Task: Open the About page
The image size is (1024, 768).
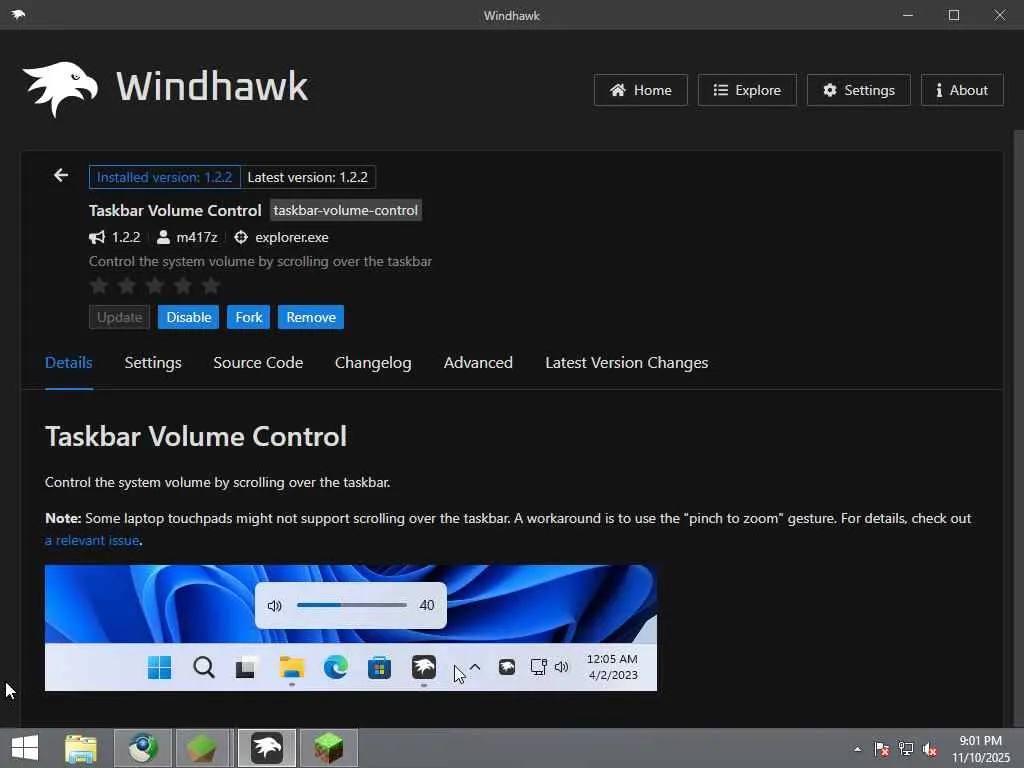Action: [961, 90]
